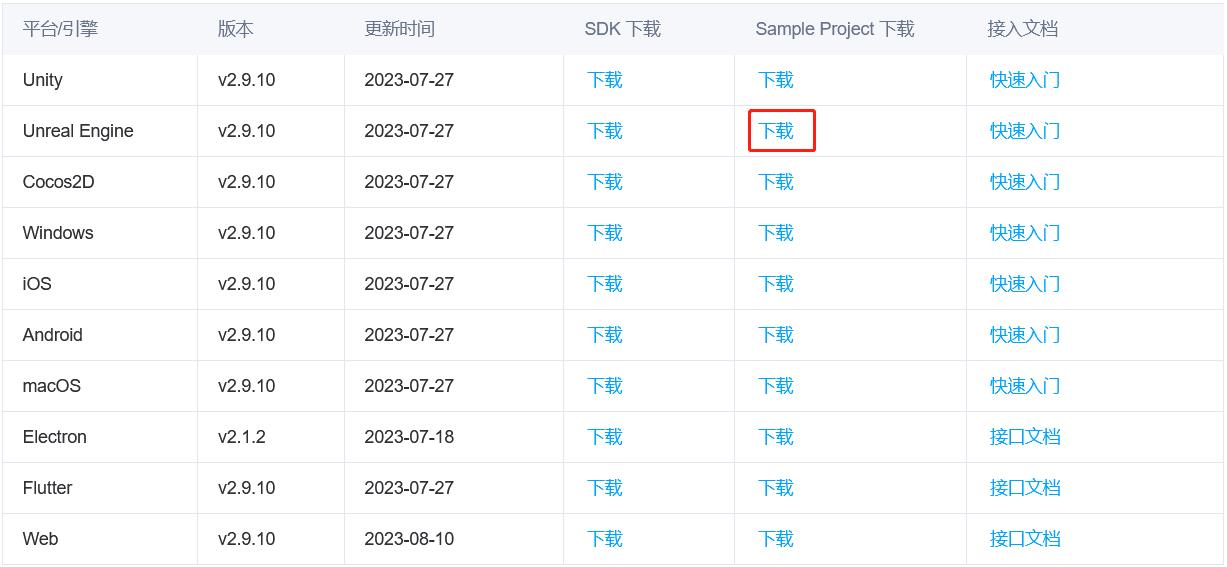Open the Unreal Engine quick start guide
Screen dimensions: 1227x567
coord(1025,131)
